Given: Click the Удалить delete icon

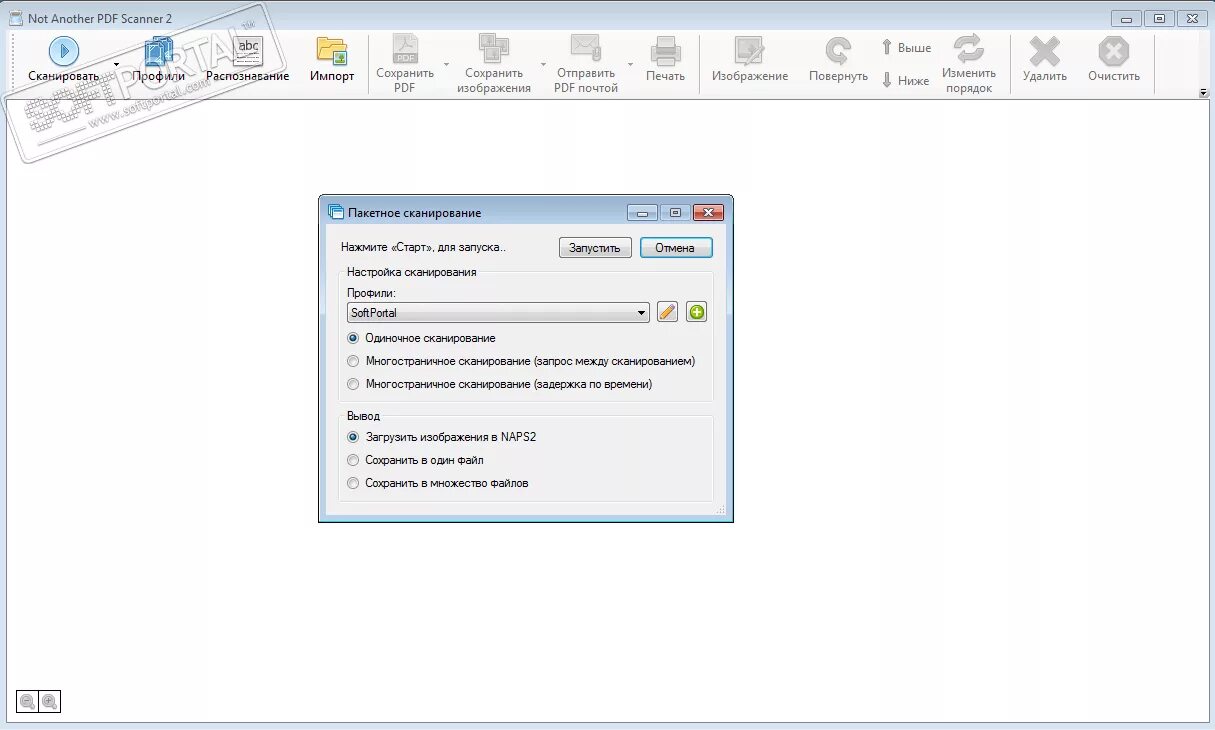Looking at the screenshot, I should (x=1045, y=52).
